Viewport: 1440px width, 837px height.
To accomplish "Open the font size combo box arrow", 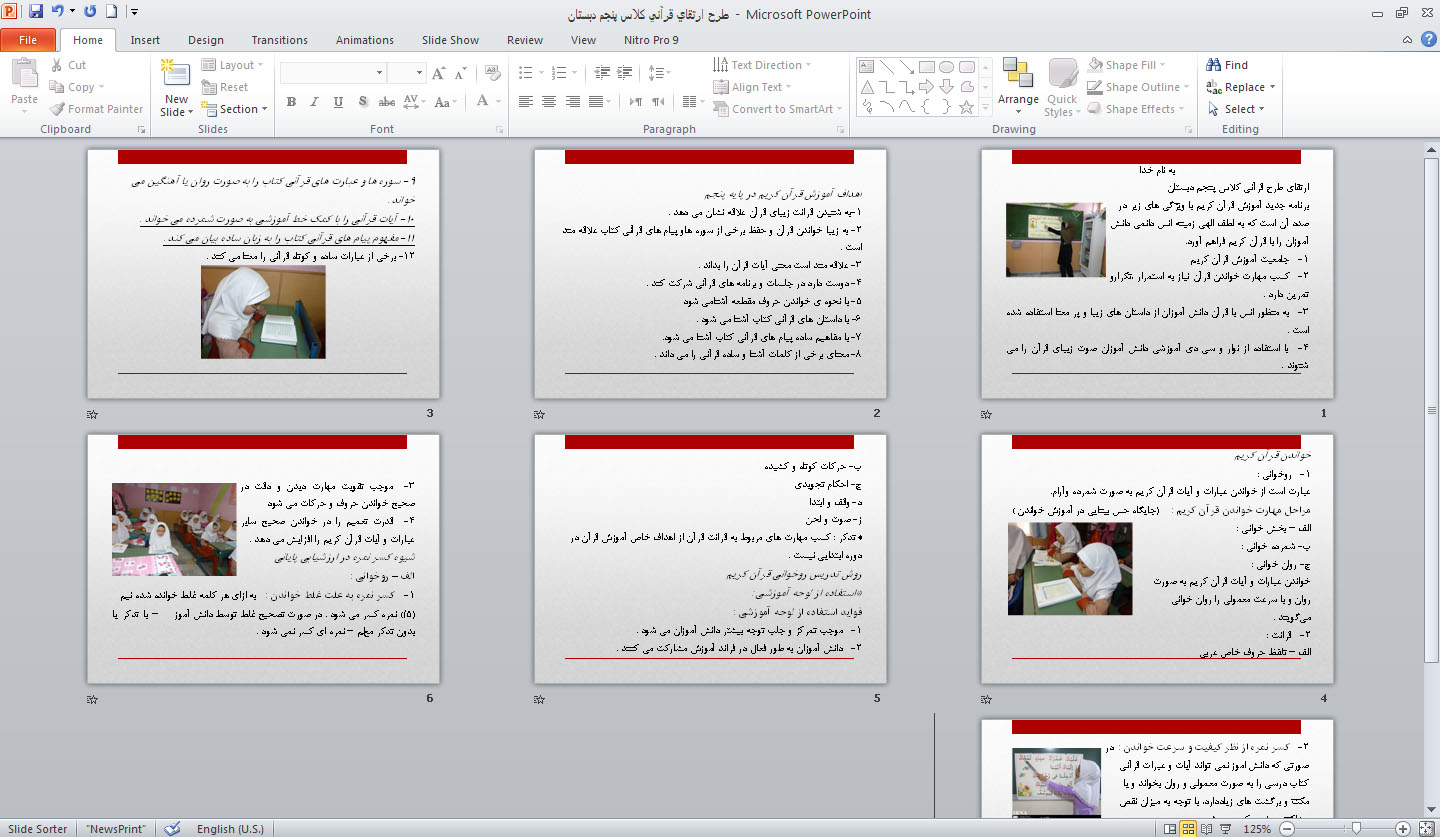I will pos(420,73).
